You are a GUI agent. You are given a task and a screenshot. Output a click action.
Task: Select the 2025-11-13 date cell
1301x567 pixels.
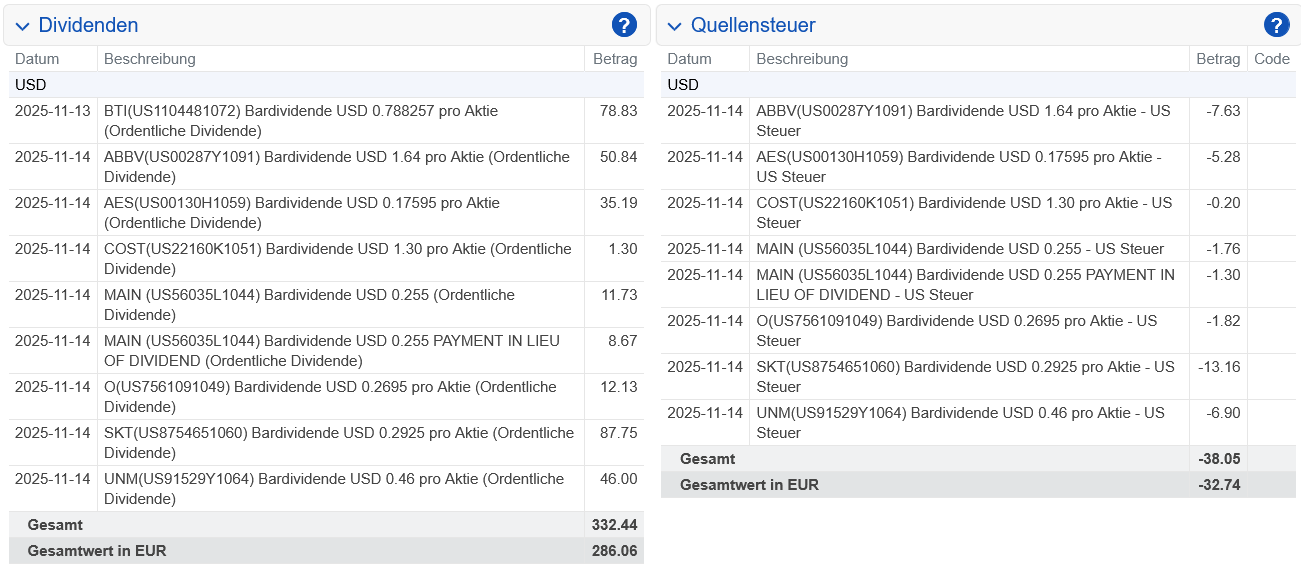52,111
